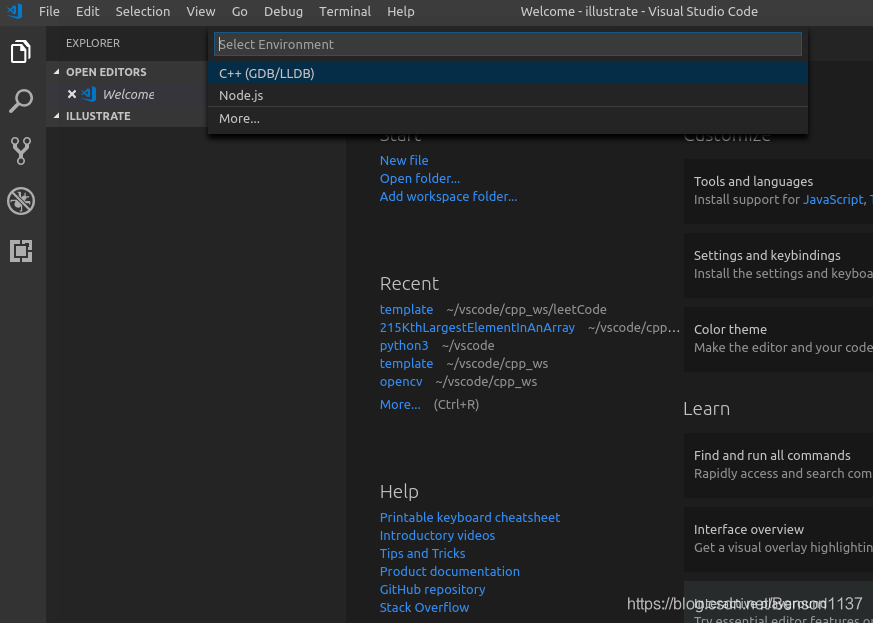This screenshot has height=623, width=873.
Task: Click the Open folder... link
Action: tap(420, 179)
